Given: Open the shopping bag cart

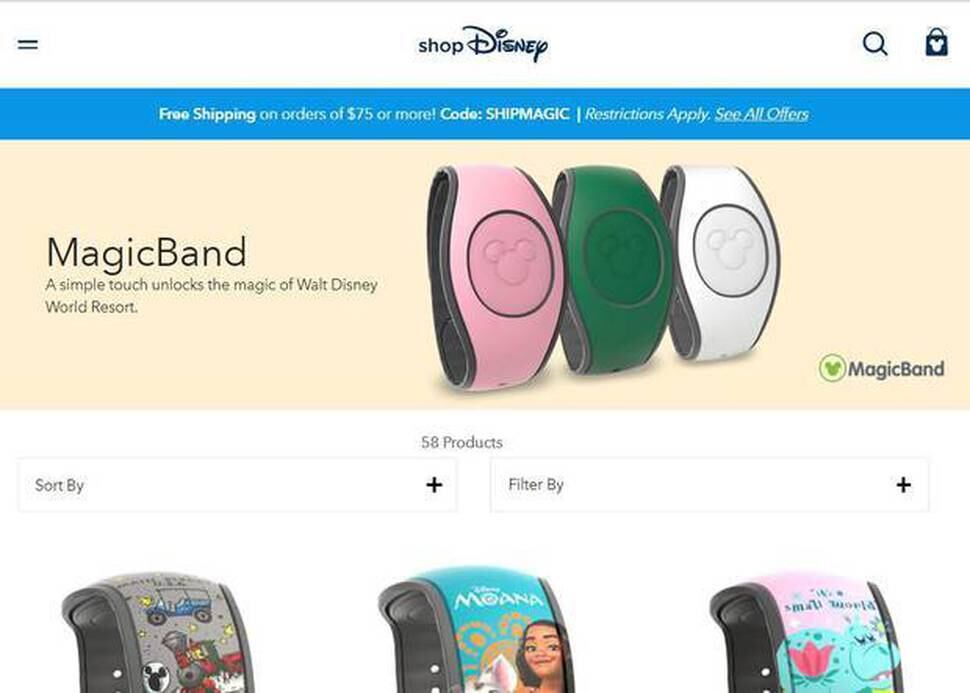Looking at the screenshot, I should point(936,43).
